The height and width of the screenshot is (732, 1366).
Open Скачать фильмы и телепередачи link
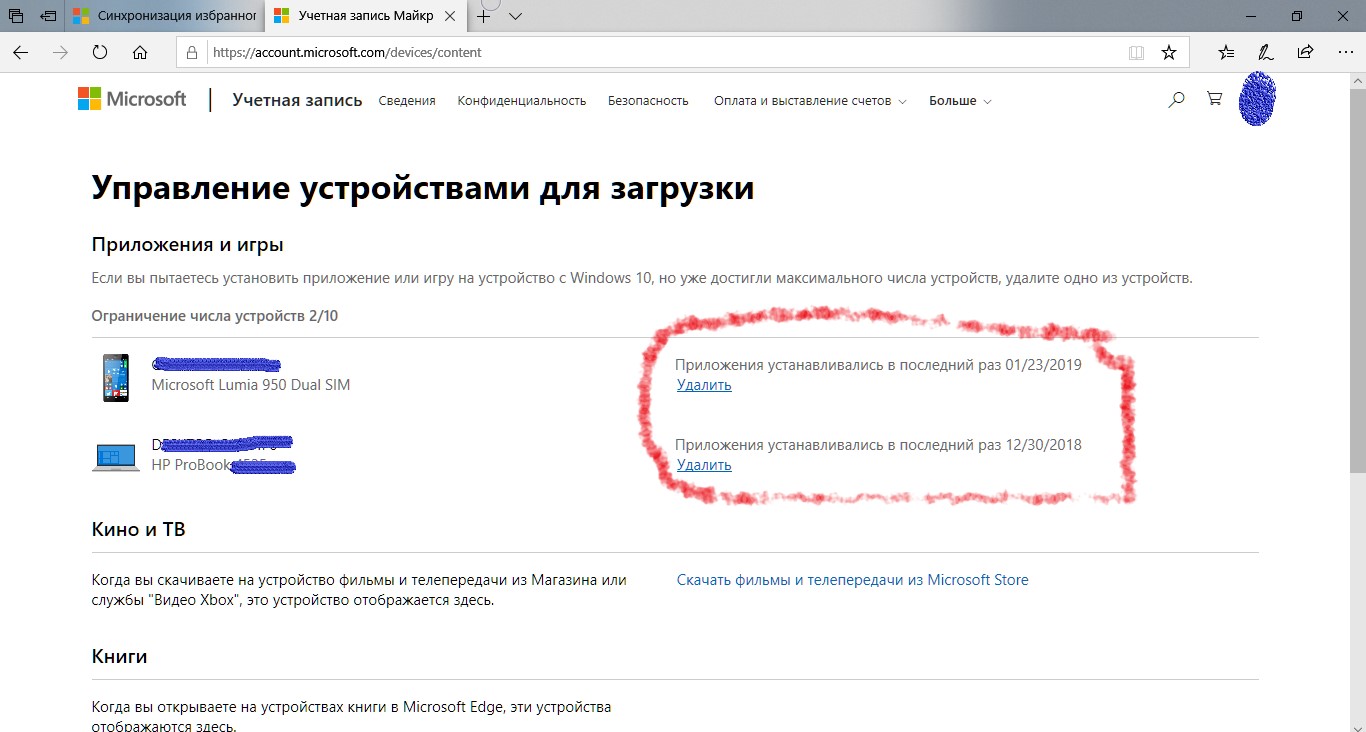click(852, 580)
